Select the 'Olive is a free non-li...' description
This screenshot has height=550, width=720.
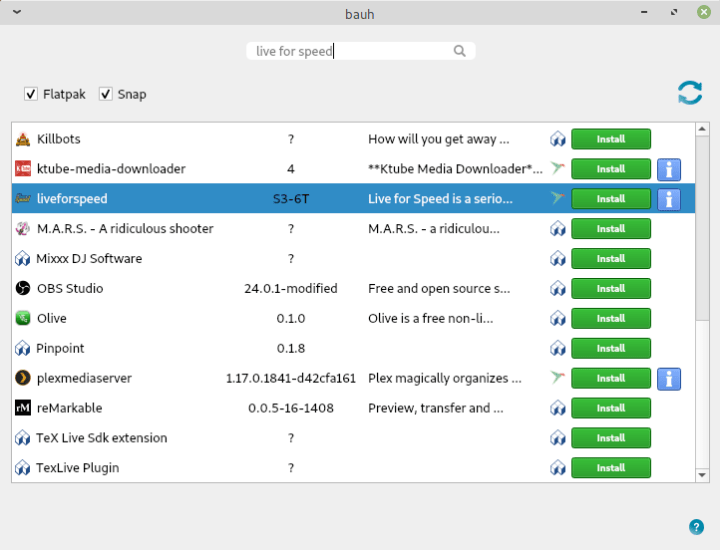coord(431,318)
